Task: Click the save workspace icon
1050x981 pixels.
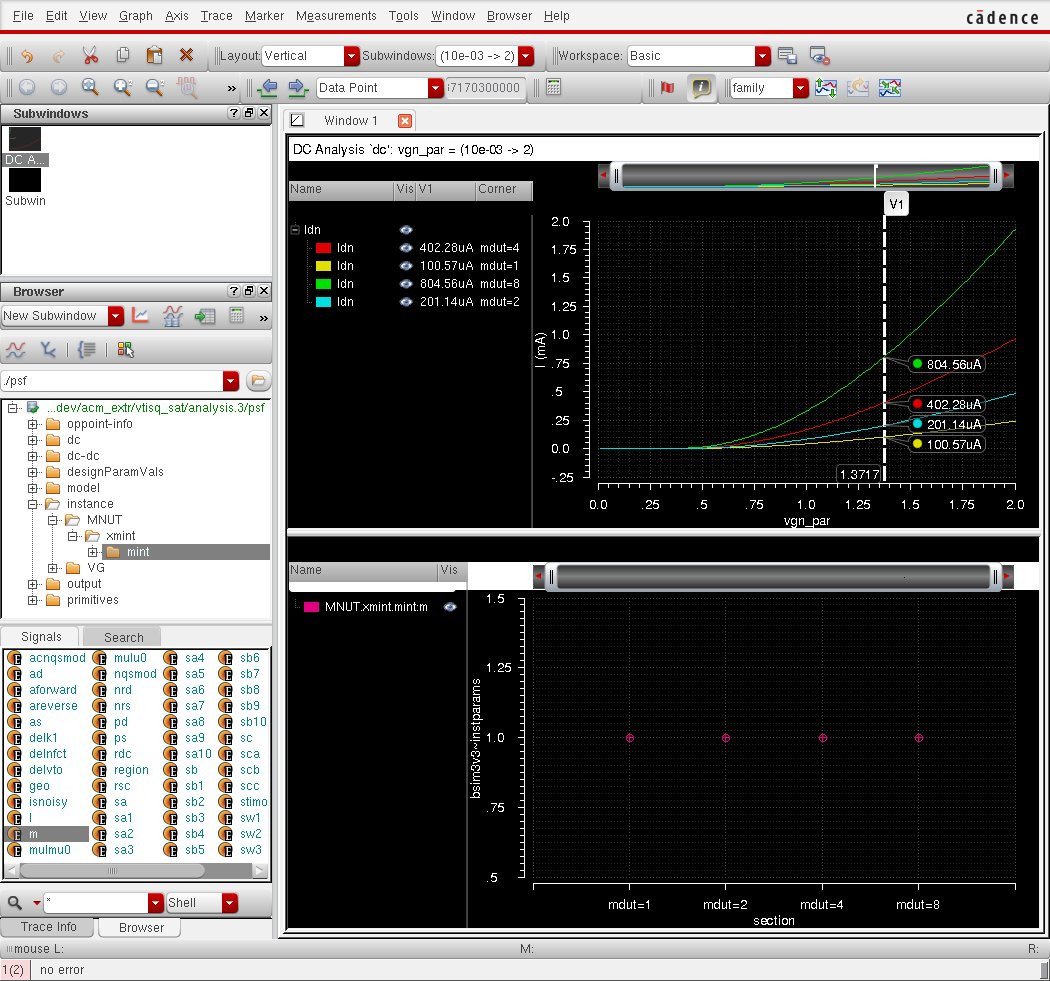Action: (x=787, y=56)
